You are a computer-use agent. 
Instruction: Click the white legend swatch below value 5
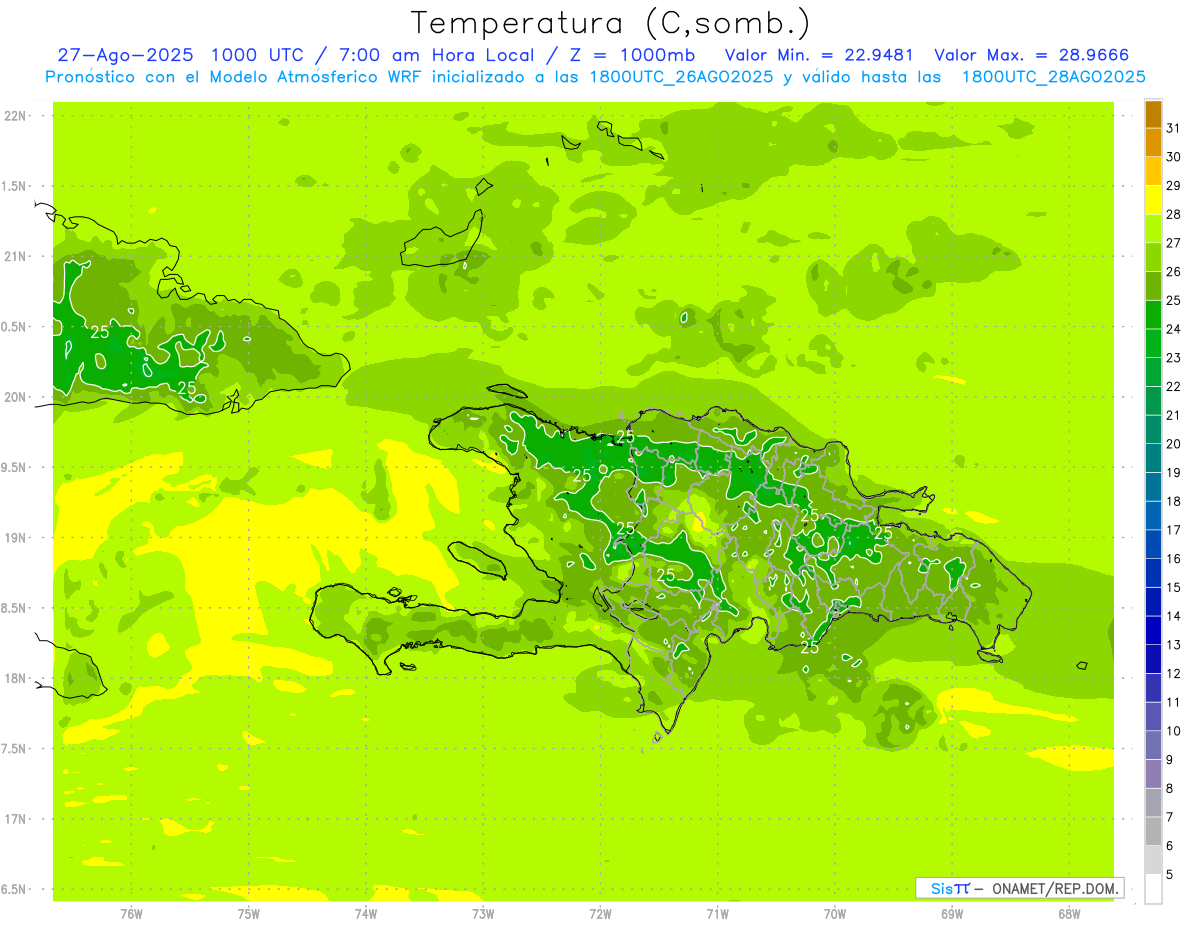(1153, 888)
